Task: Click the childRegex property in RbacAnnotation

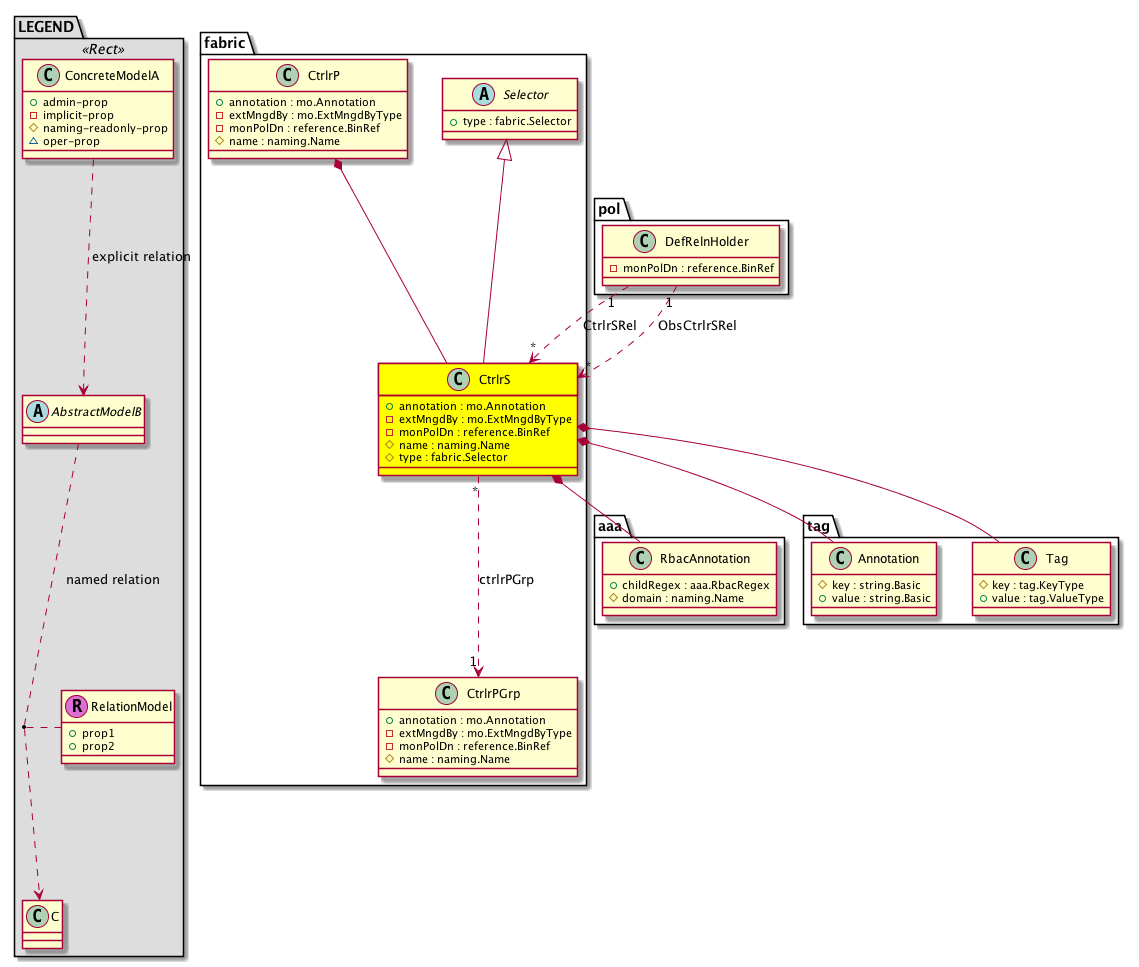Action: coord(688,584)
